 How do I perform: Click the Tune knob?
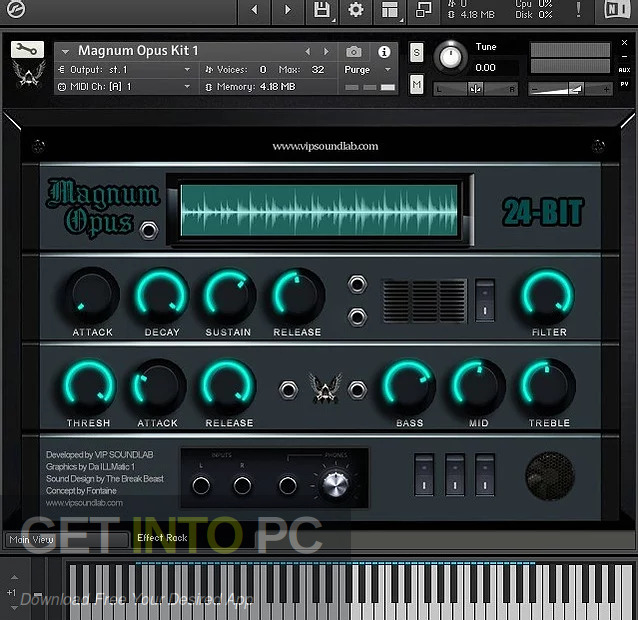(x=450, y=57)
